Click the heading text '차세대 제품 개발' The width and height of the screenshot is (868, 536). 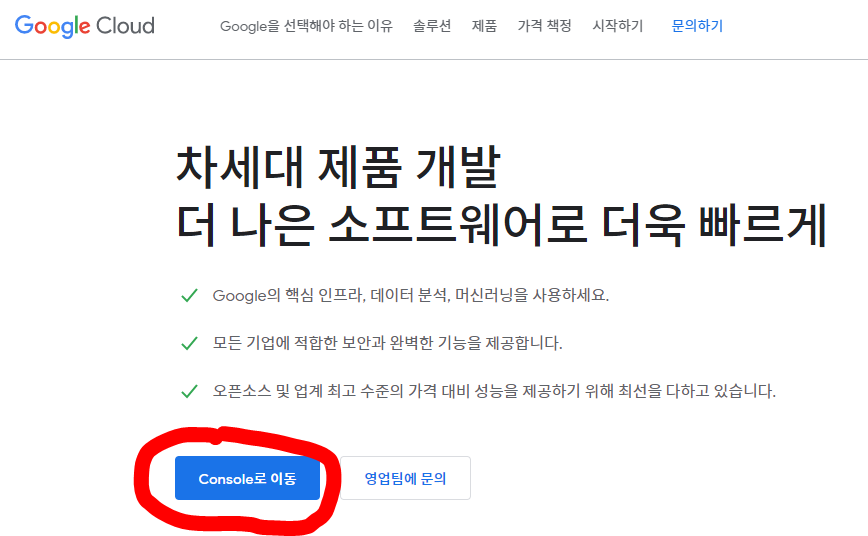[x=338, y=167]
